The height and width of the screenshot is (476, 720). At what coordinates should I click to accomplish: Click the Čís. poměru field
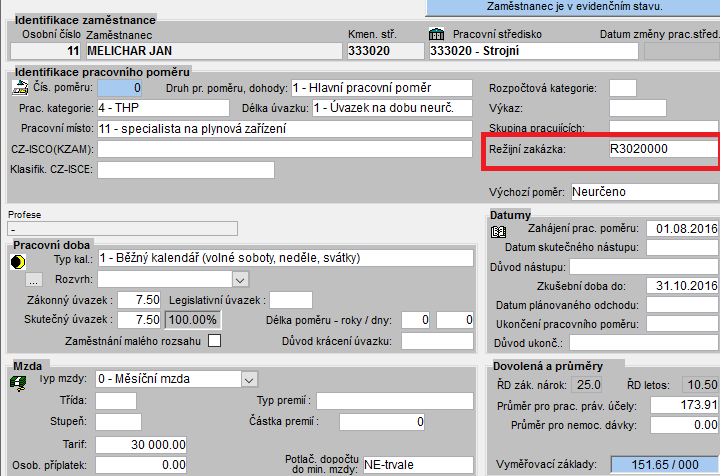tap(119, 88)
